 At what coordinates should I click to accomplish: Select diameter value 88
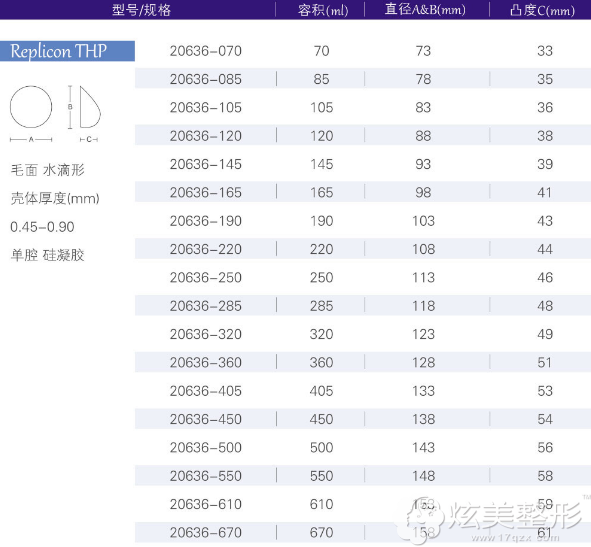(x=423, y=136)
